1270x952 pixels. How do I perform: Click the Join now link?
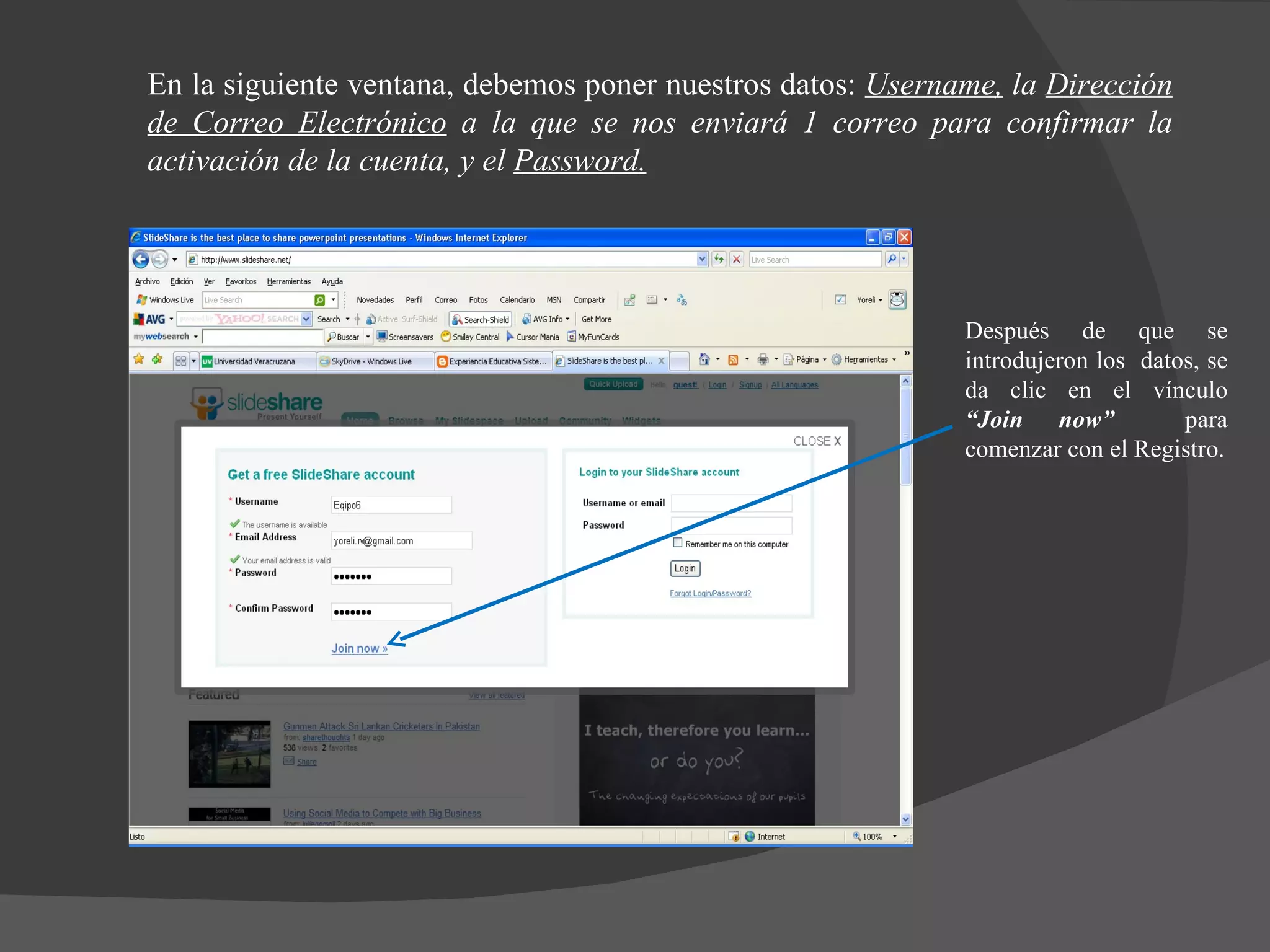(x=359, y=648)
